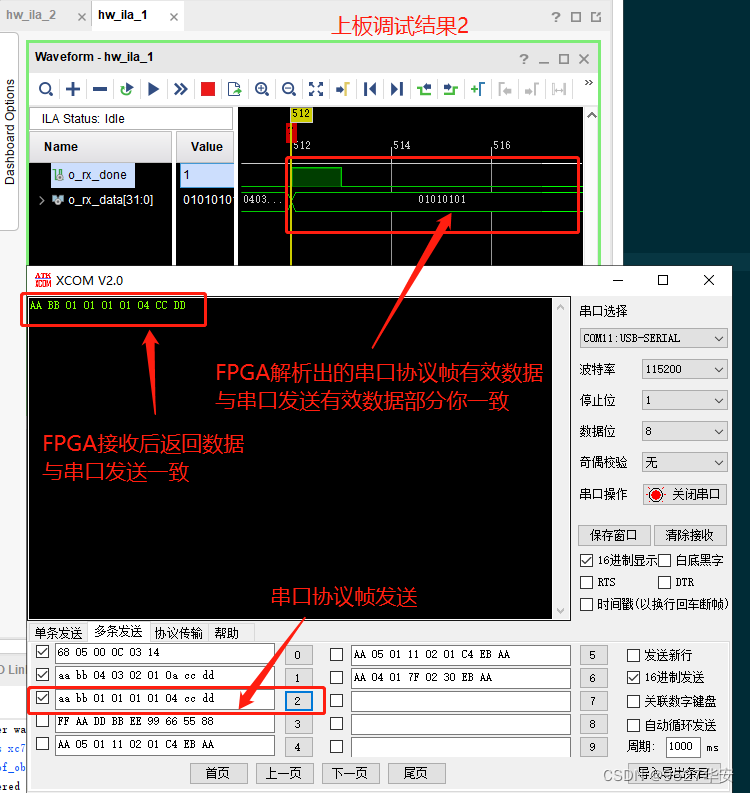
Task: Uncheck the row with 68 05 00 0C 03 14
Action: pos(42,651)
